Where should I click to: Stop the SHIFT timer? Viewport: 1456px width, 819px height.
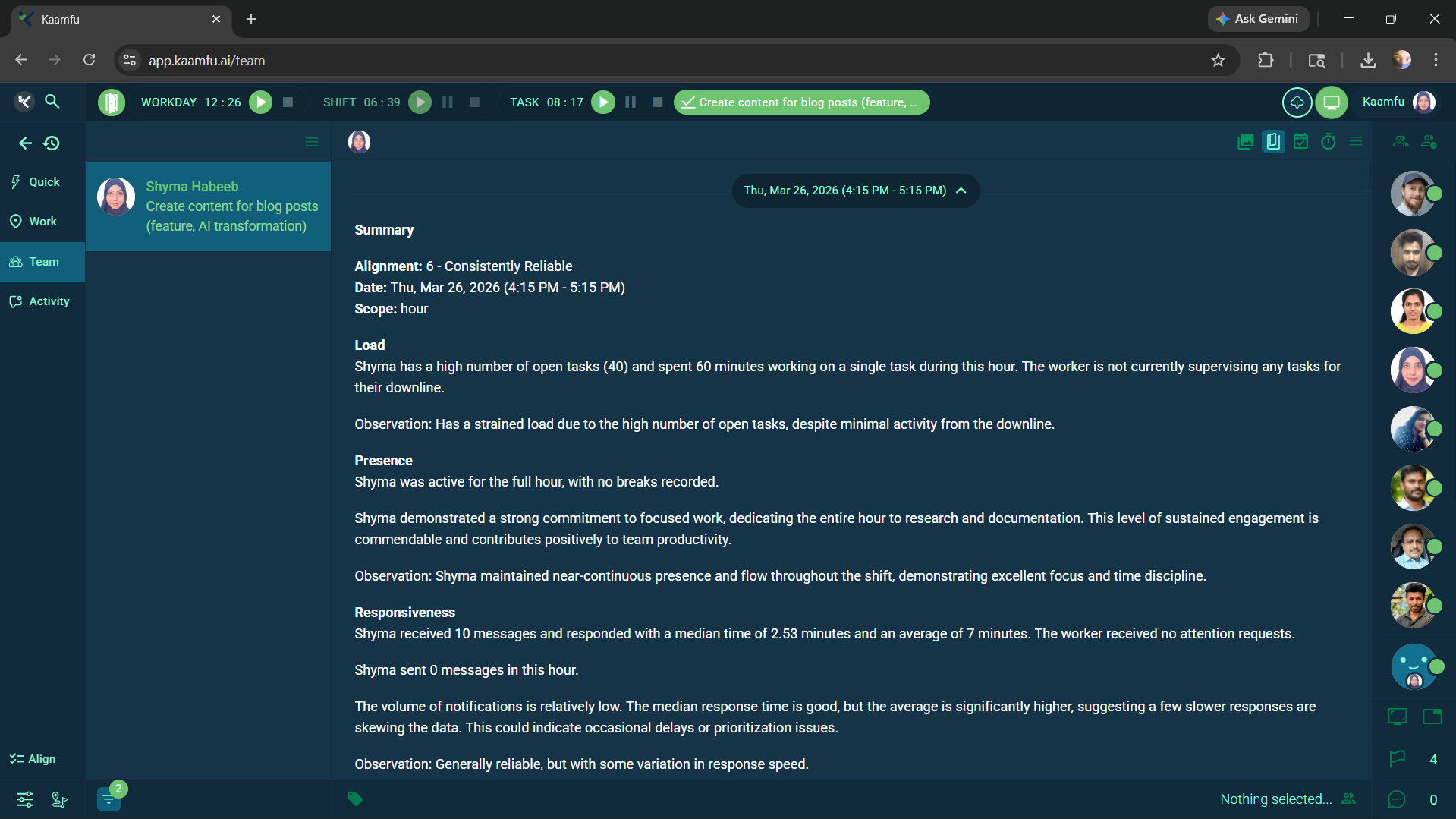click(x=474, y=102)
